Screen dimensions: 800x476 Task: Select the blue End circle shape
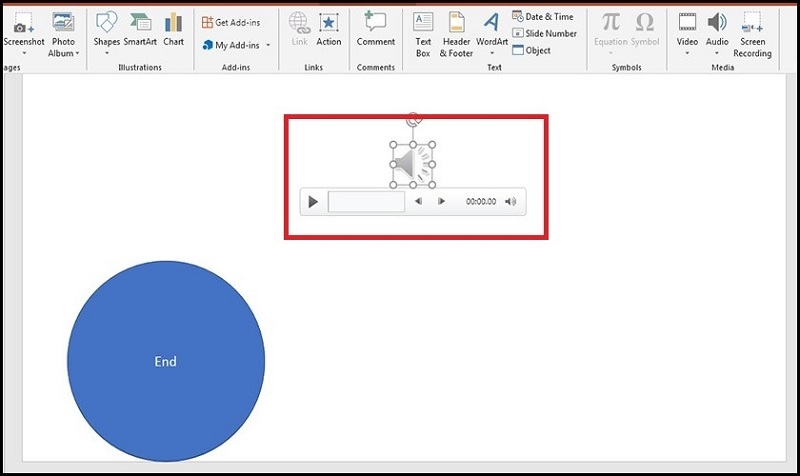(x=166, y=361)
